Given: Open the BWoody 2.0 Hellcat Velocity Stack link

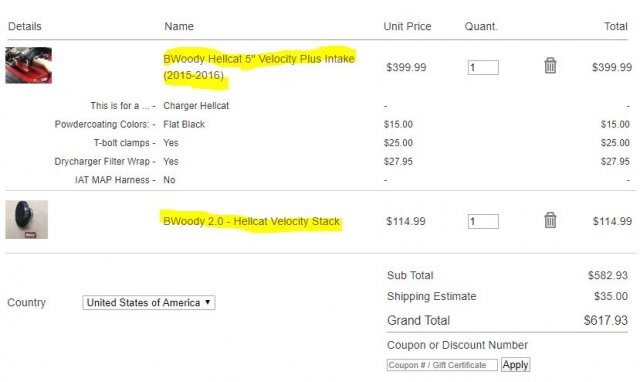Looking at the screenshot, I should point(251,221).
